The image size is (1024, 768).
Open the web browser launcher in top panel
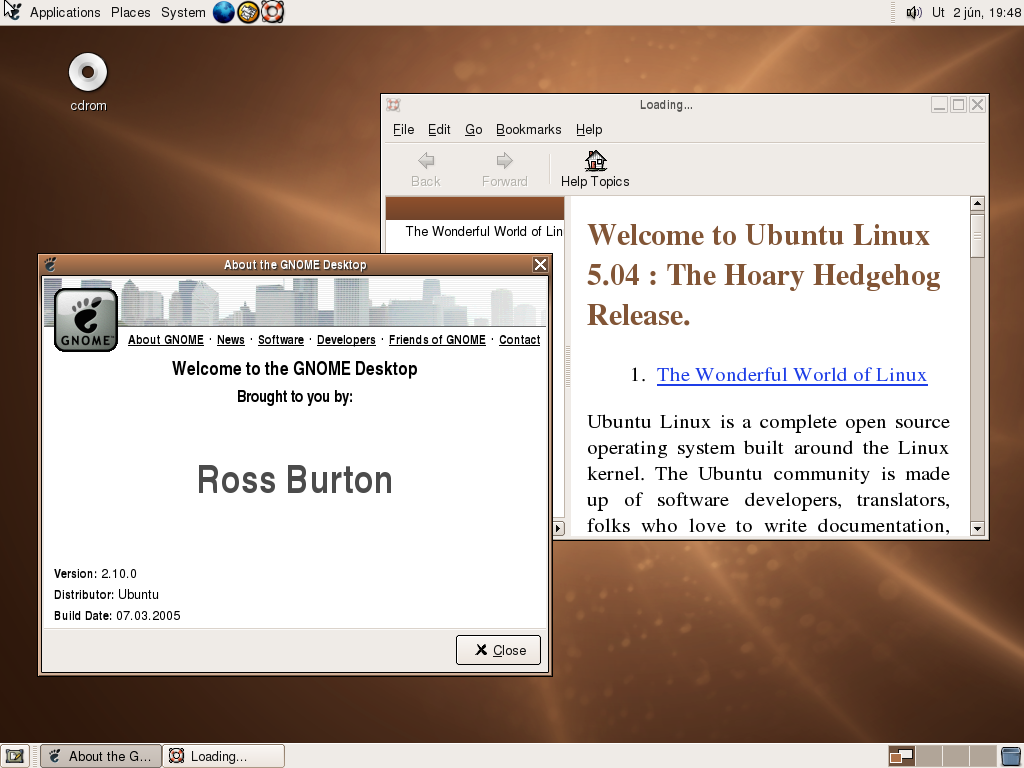click(223, 12)
